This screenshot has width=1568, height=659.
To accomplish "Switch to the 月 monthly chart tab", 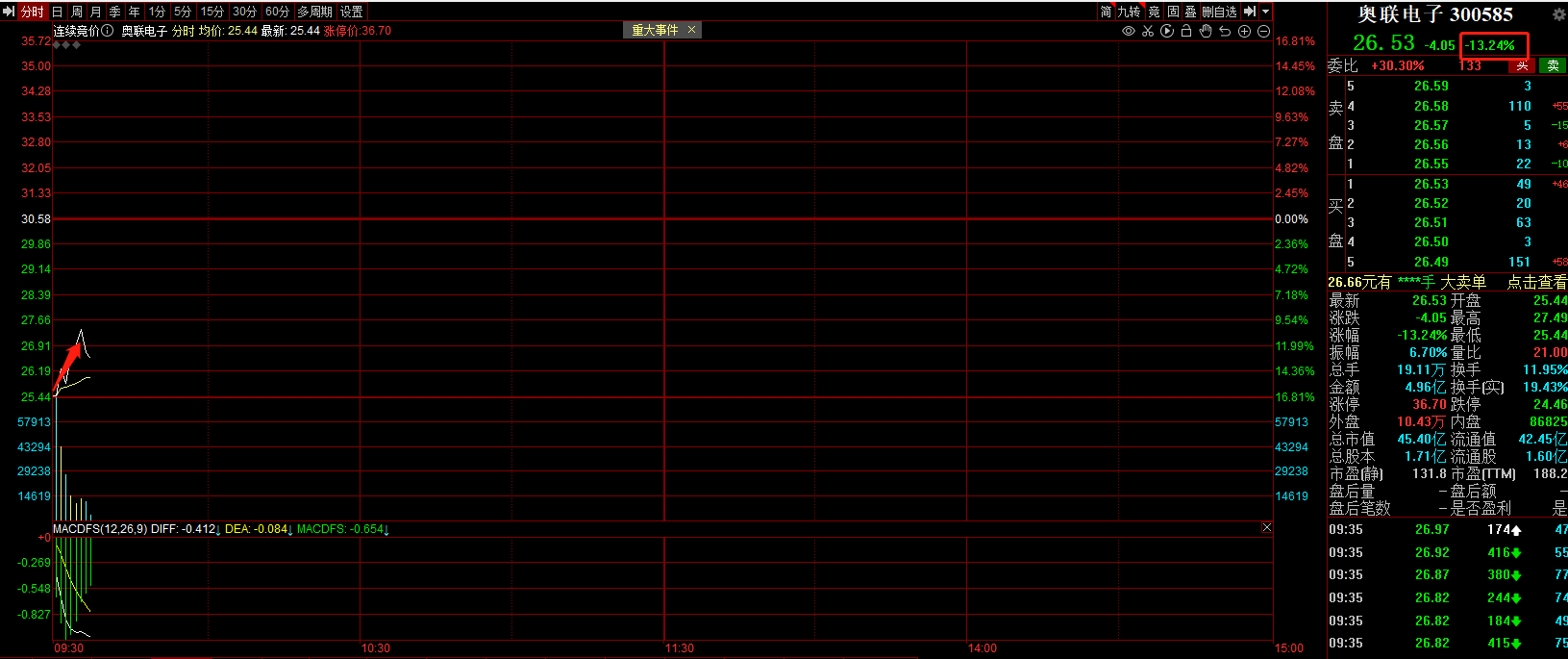I will [x=96, y=12].
